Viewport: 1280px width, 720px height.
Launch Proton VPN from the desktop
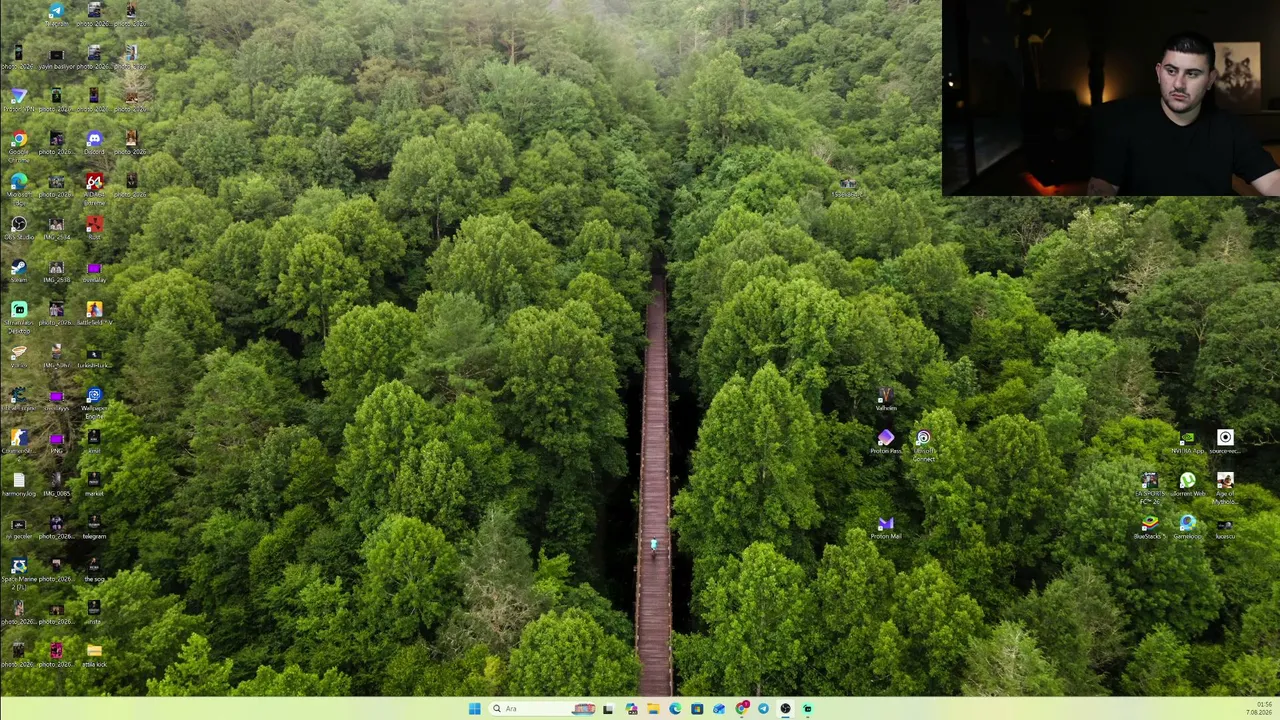(x=19, y=101)
